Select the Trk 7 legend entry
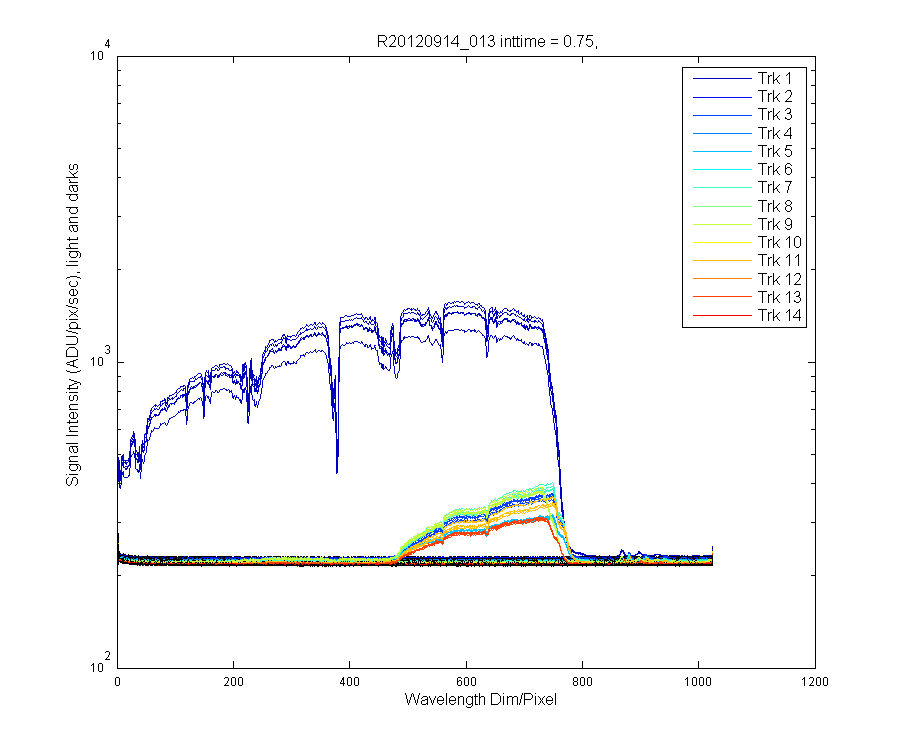The image size is (900, 750). tap(743, 188)
